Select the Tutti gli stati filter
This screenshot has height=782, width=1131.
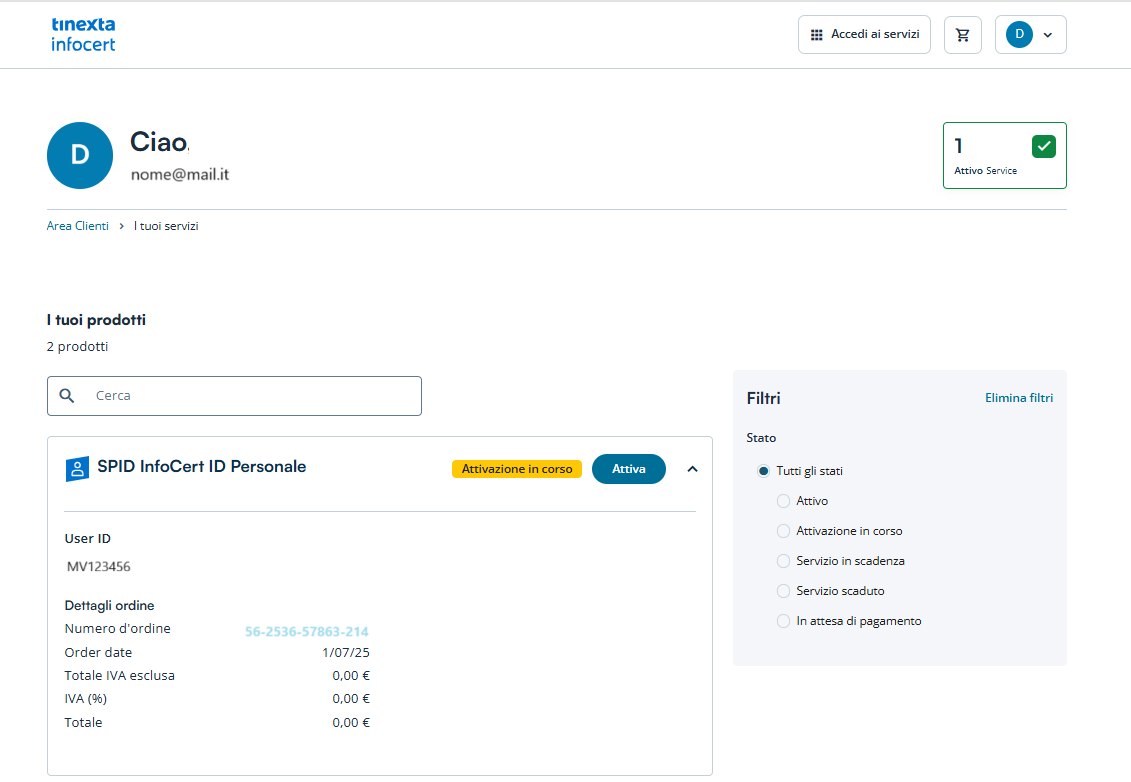point(764,471)
